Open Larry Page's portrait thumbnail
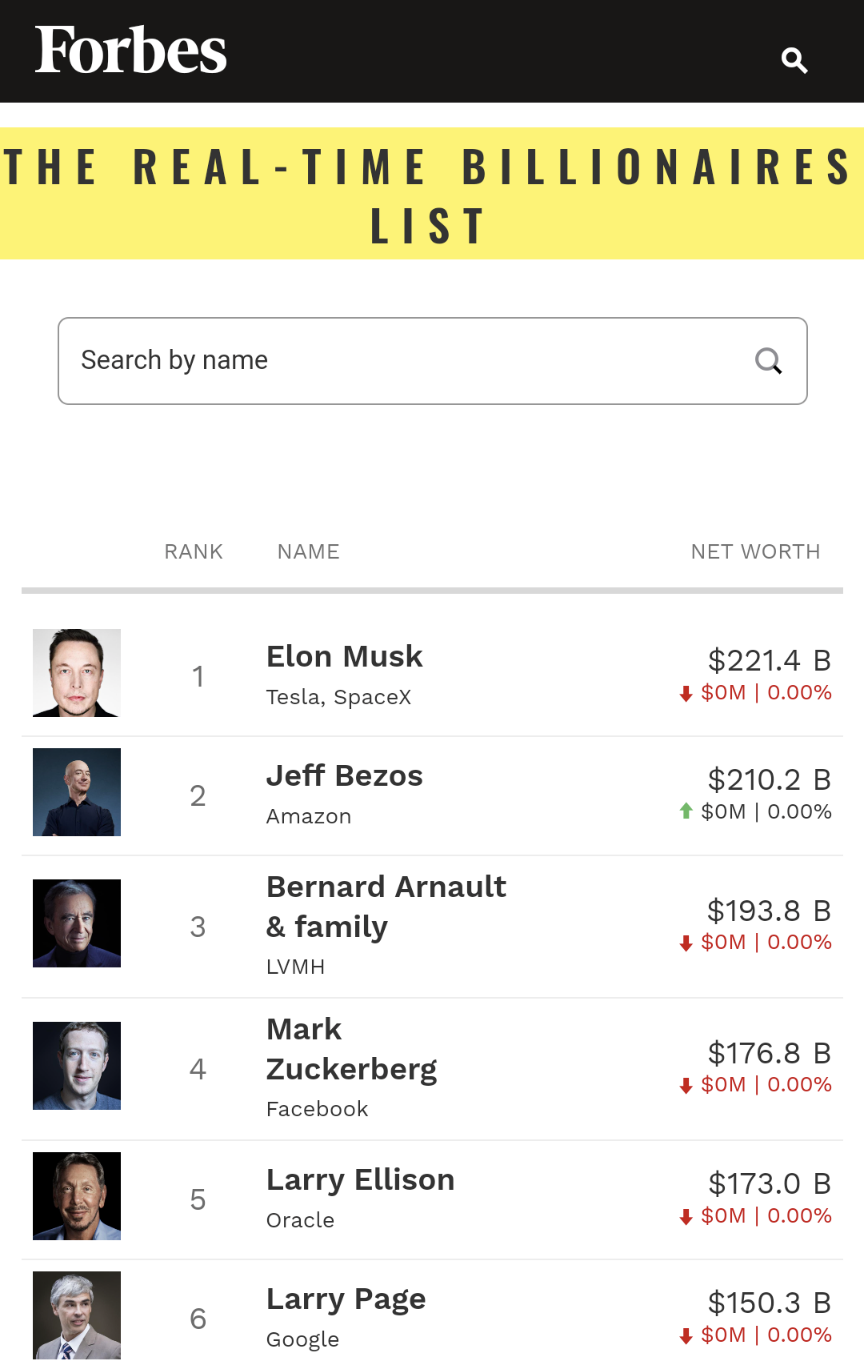864x1367 pixels. click(77, 1315)
